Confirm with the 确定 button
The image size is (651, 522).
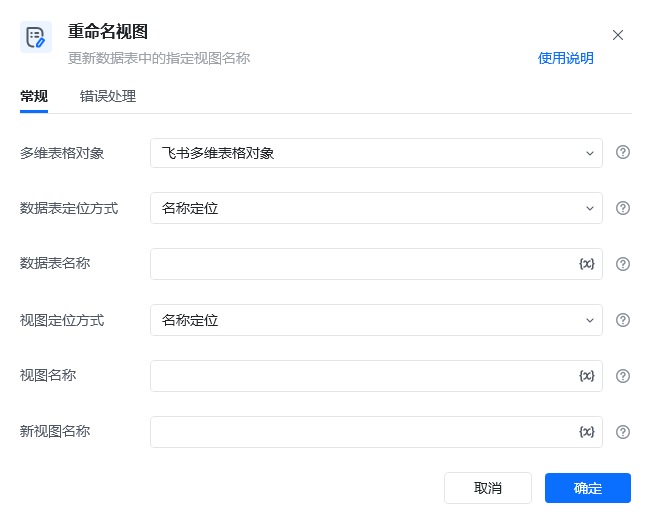pos(588,488)
